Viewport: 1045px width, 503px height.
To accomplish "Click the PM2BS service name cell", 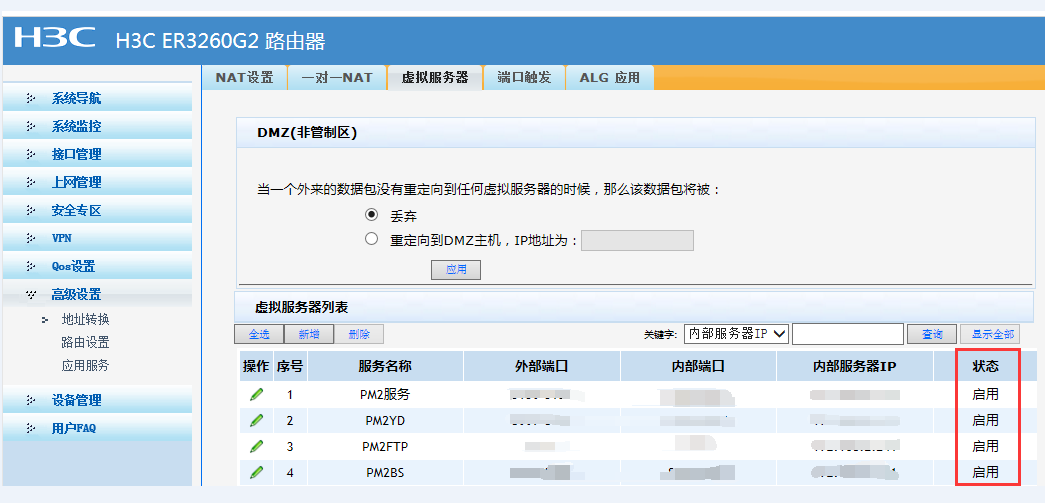I will (x=385, y=472).
